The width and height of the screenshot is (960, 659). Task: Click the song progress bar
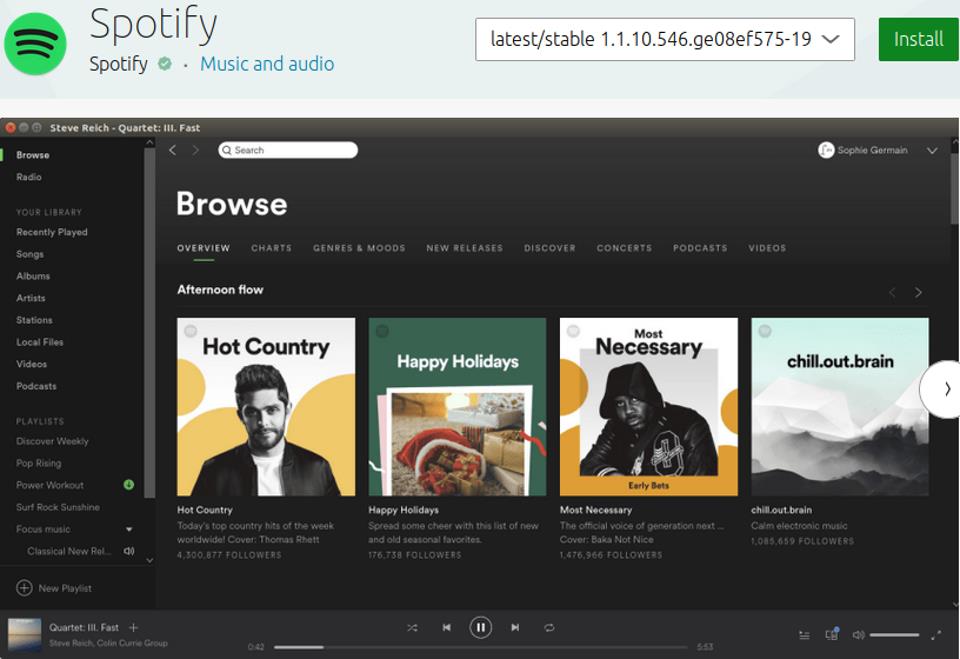(x=481, y=647)
